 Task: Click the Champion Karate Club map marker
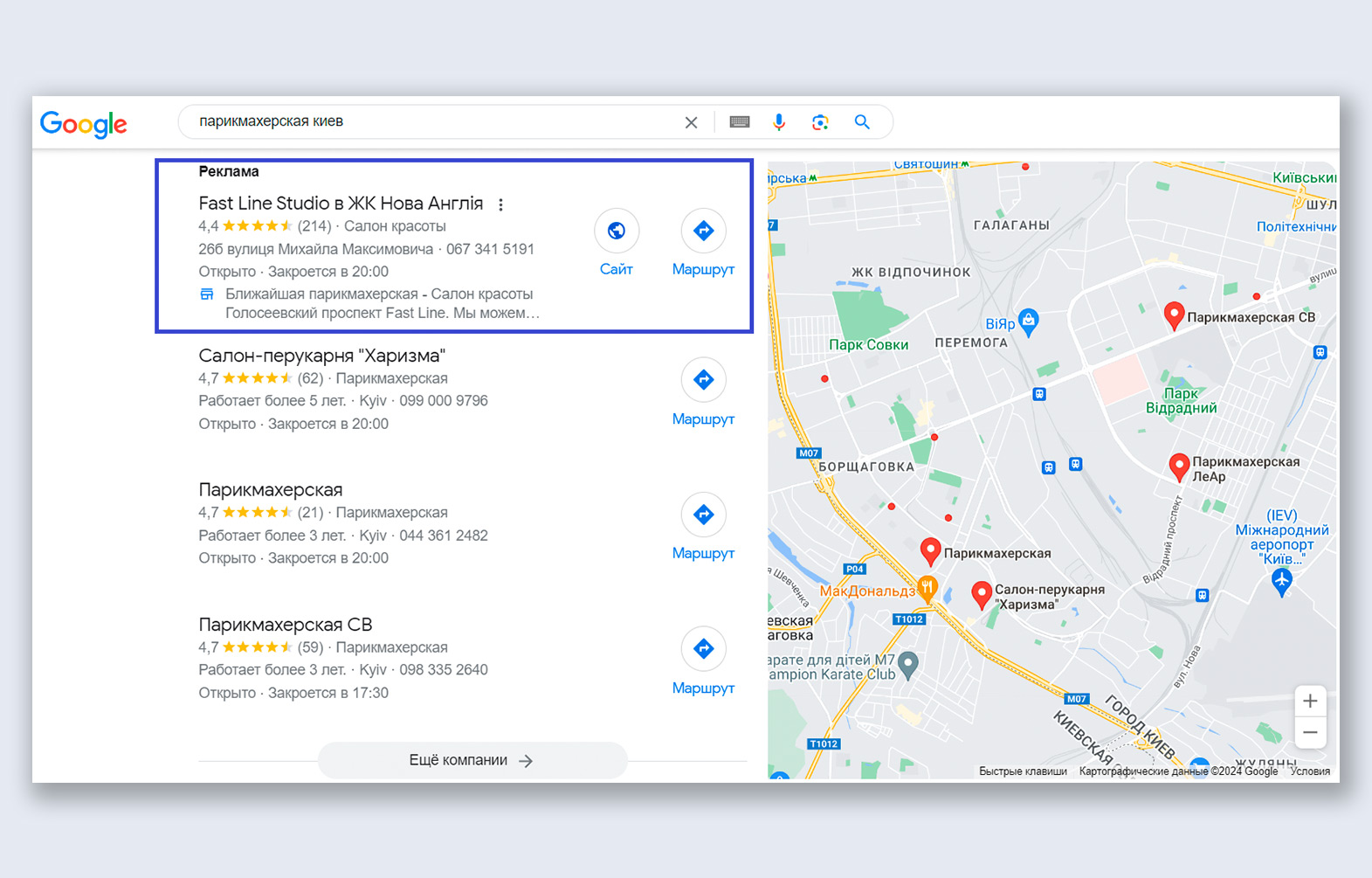tap(908, 666)
